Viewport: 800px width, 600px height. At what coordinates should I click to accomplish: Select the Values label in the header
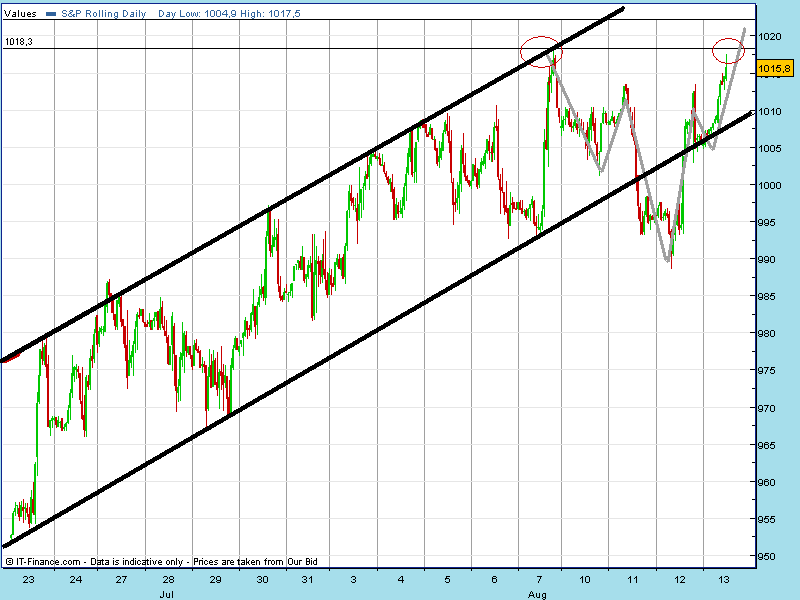20,14
